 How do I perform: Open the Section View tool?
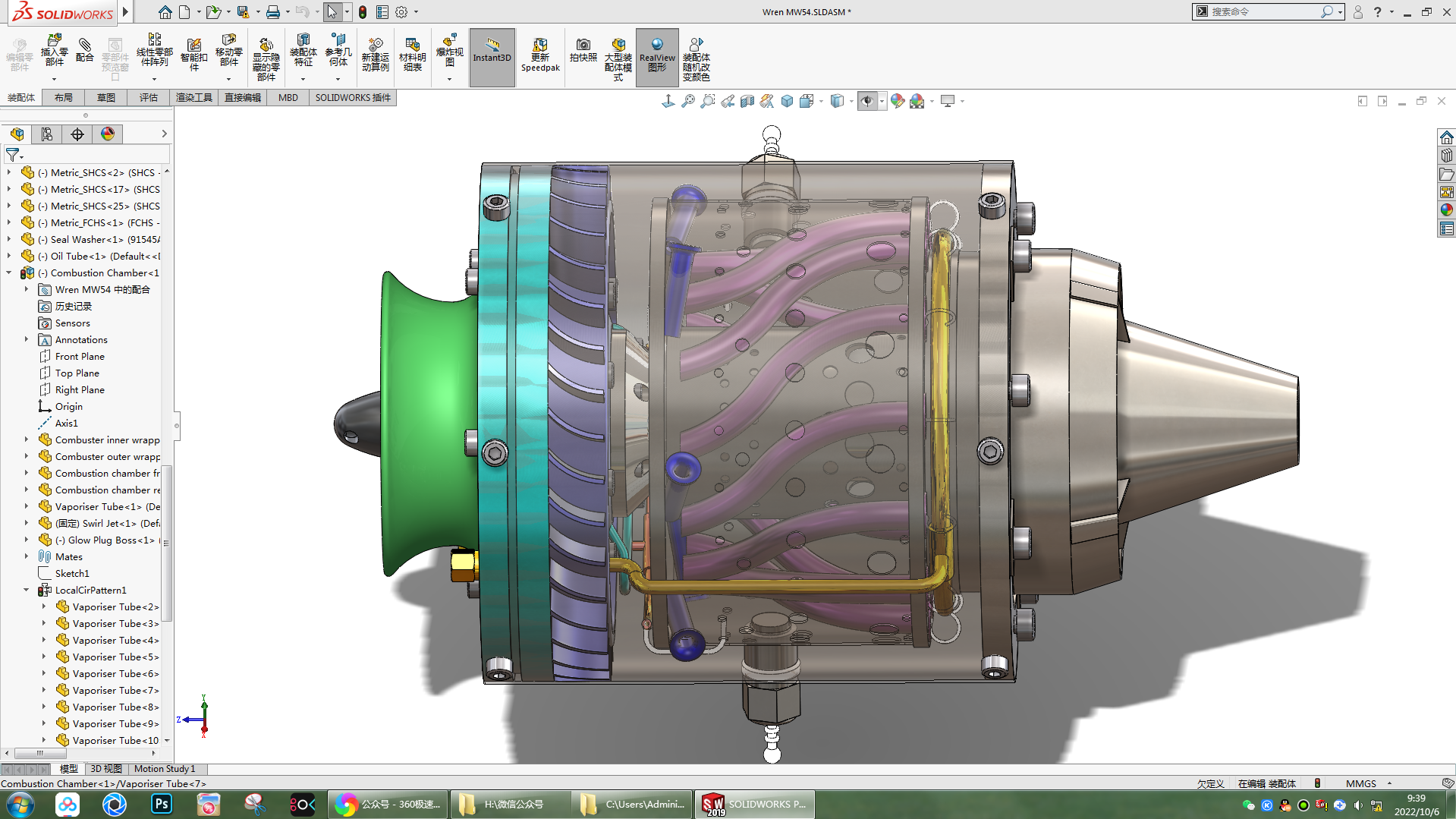(x=747, y=101)
